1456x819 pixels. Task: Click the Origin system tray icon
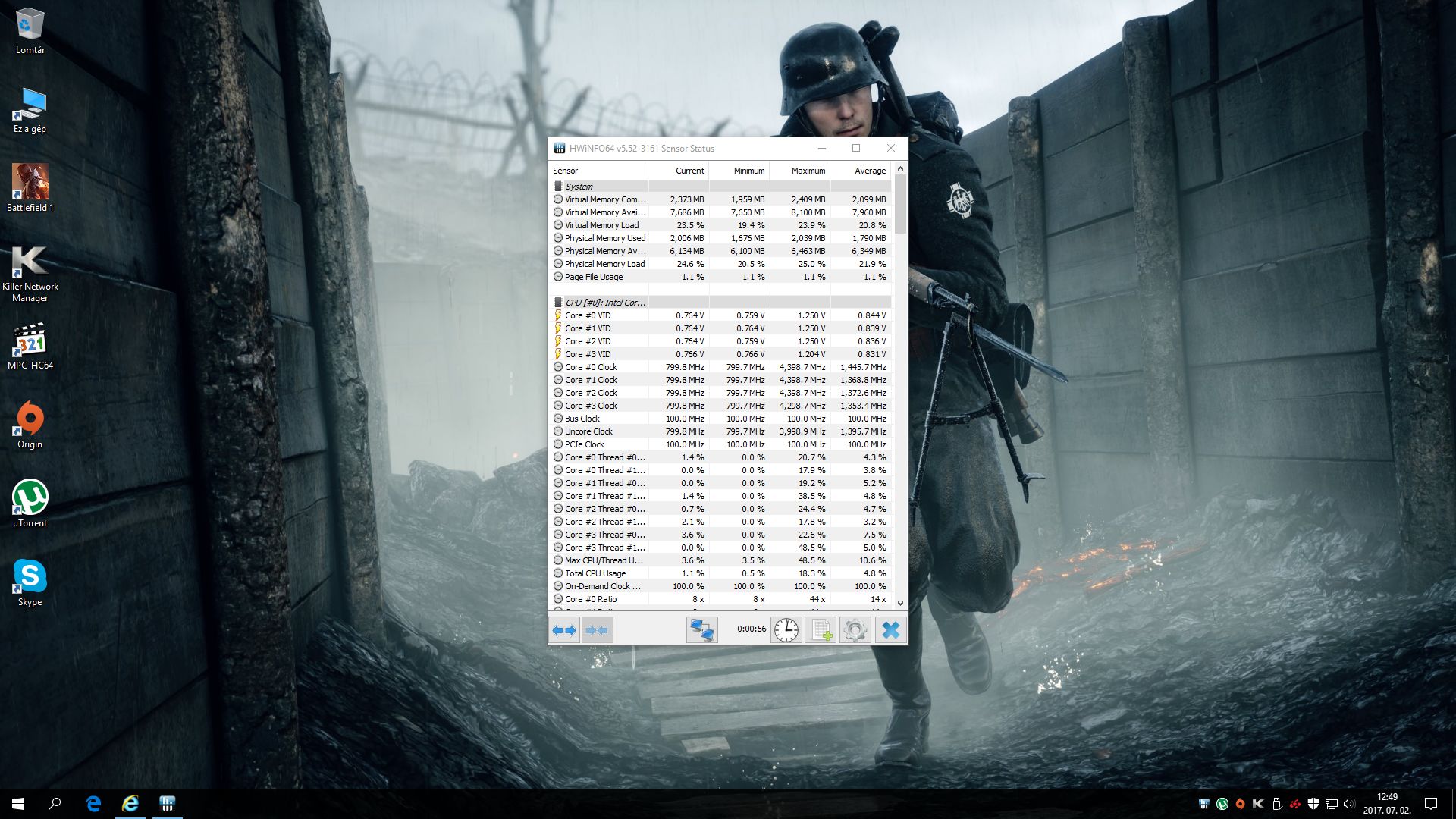click(x=1241, y=804)
